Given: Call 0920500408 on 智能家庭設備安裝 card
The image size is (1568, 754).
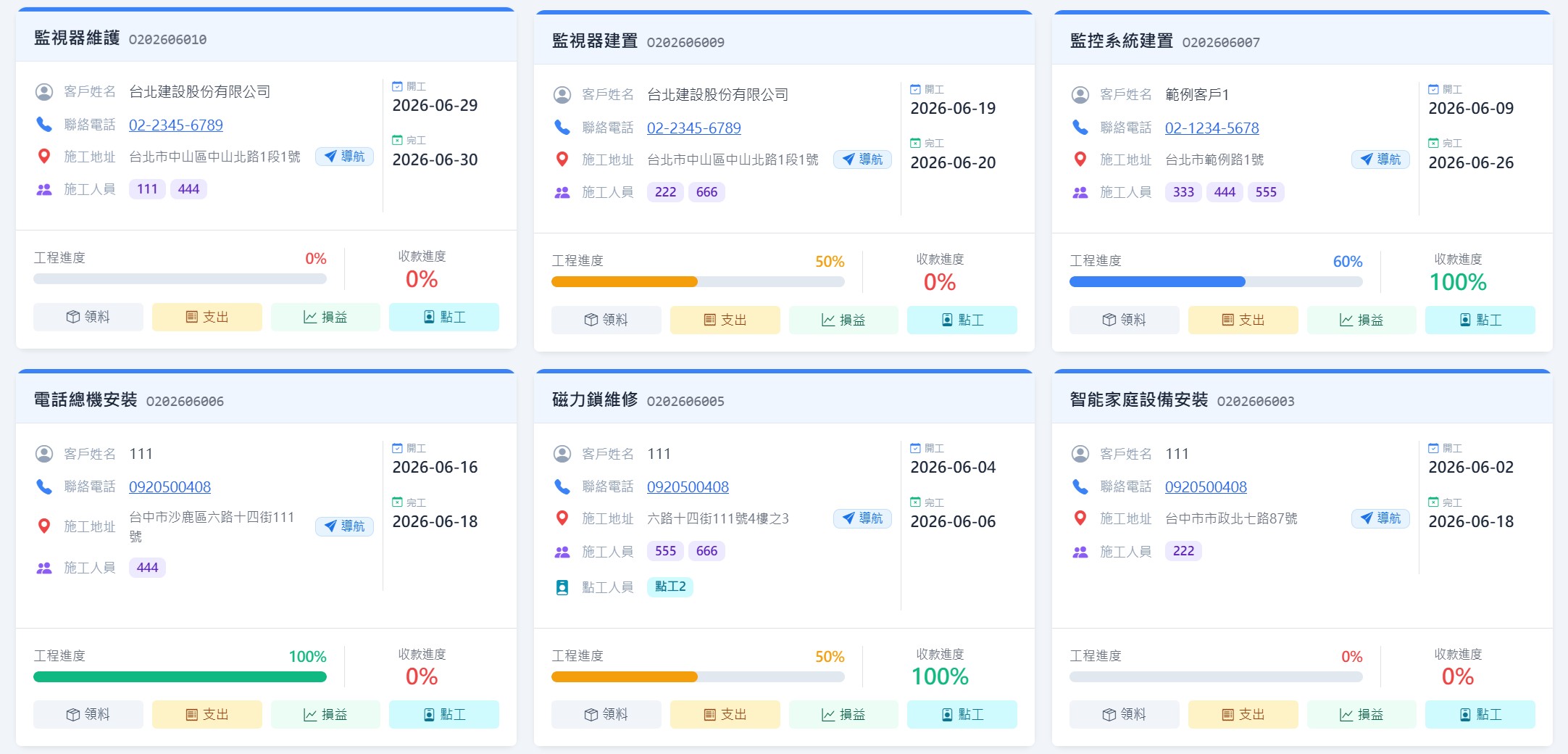Looking at the screenshot, I should coord(1206,487).
